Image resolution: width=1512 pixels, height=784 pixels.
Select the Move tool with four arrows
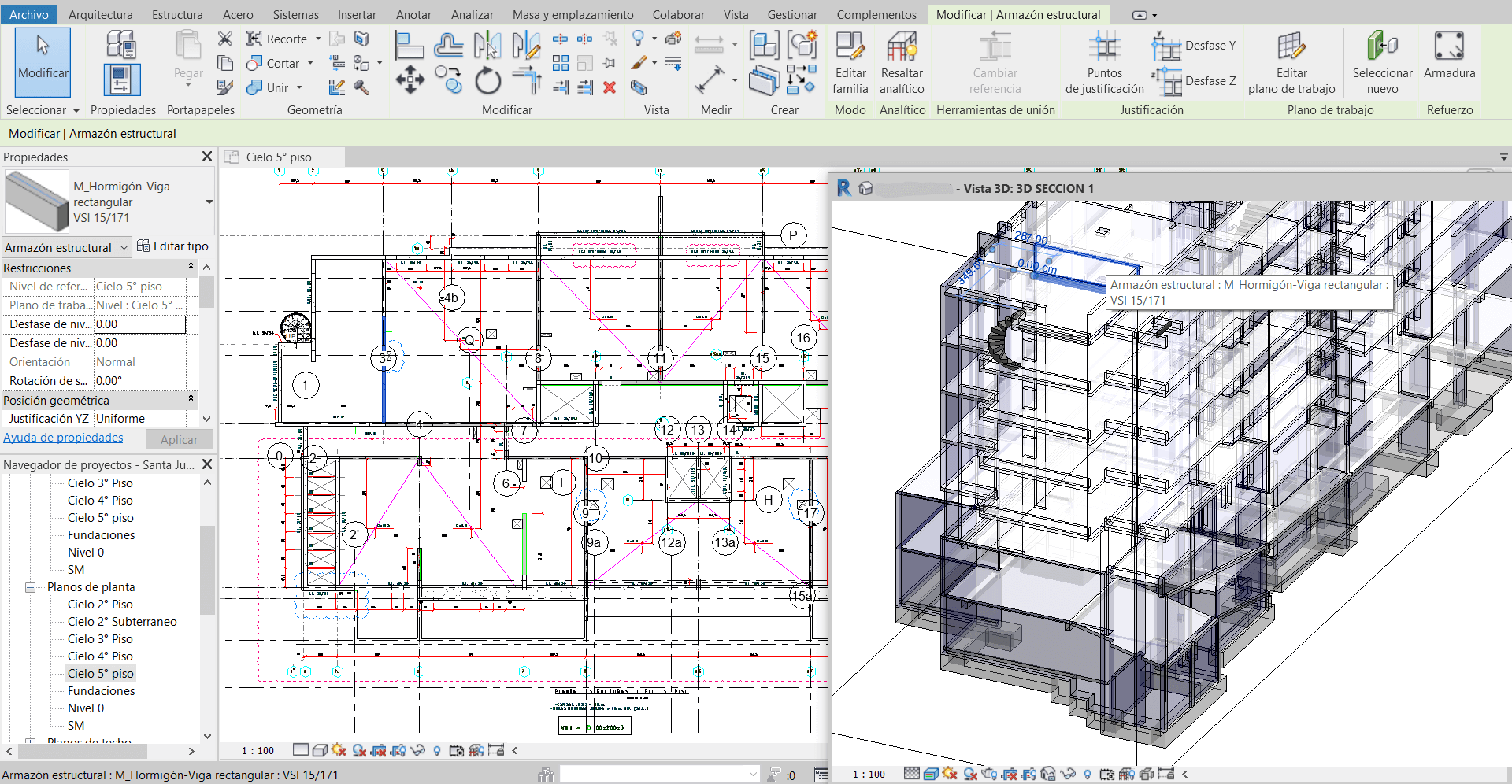pyautogui.click(x=410, y=80)
